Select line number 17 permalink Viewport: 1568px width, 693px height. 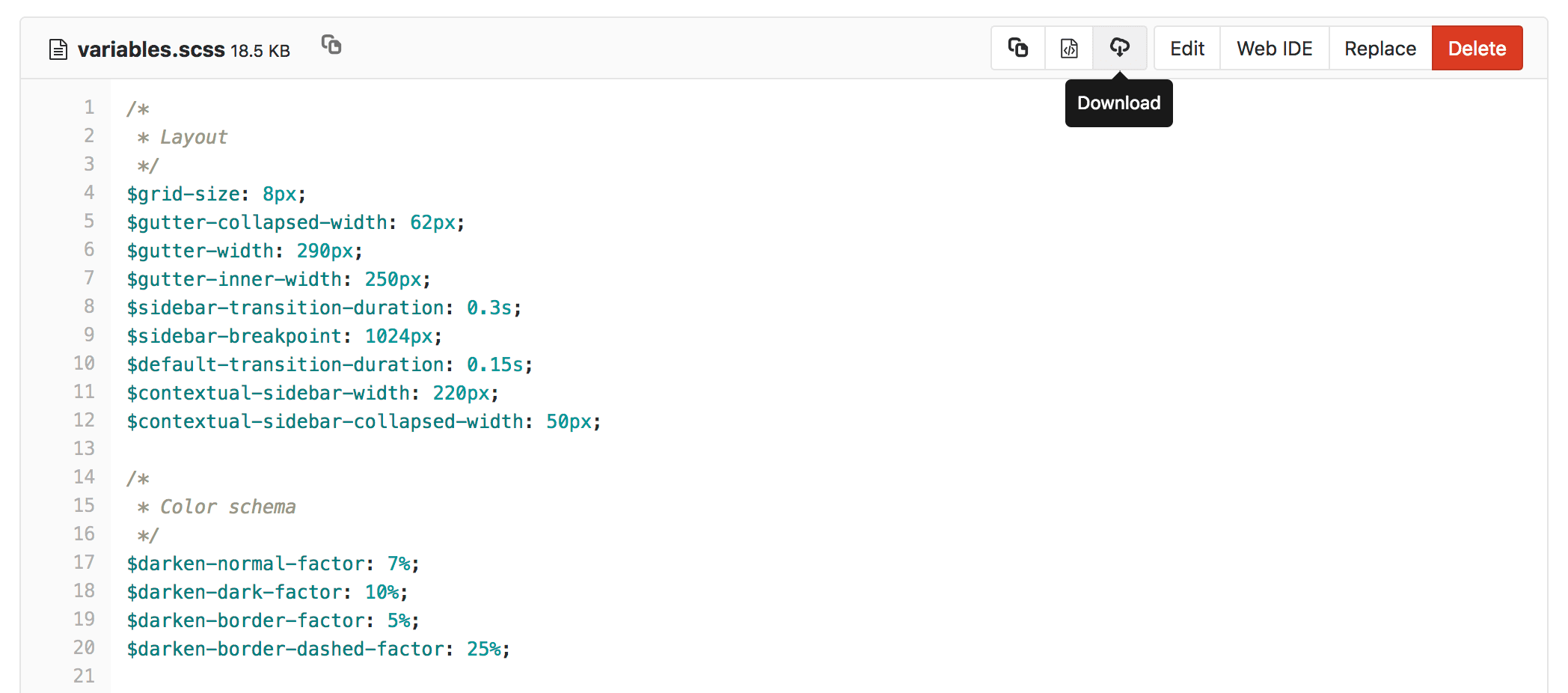[x=85, y=563]
